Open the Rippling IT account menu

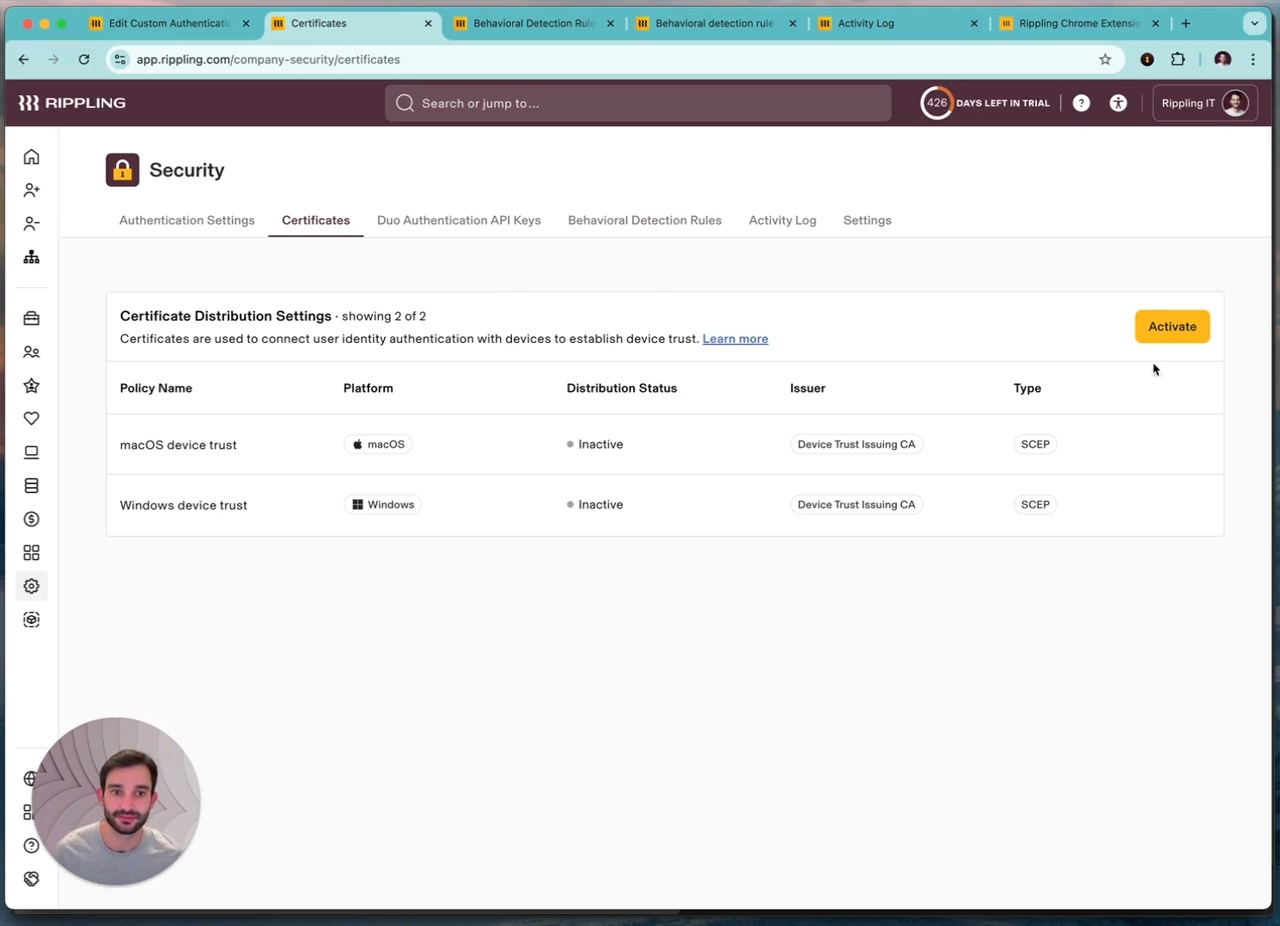pyautogui.click(x=1205, y=103)
